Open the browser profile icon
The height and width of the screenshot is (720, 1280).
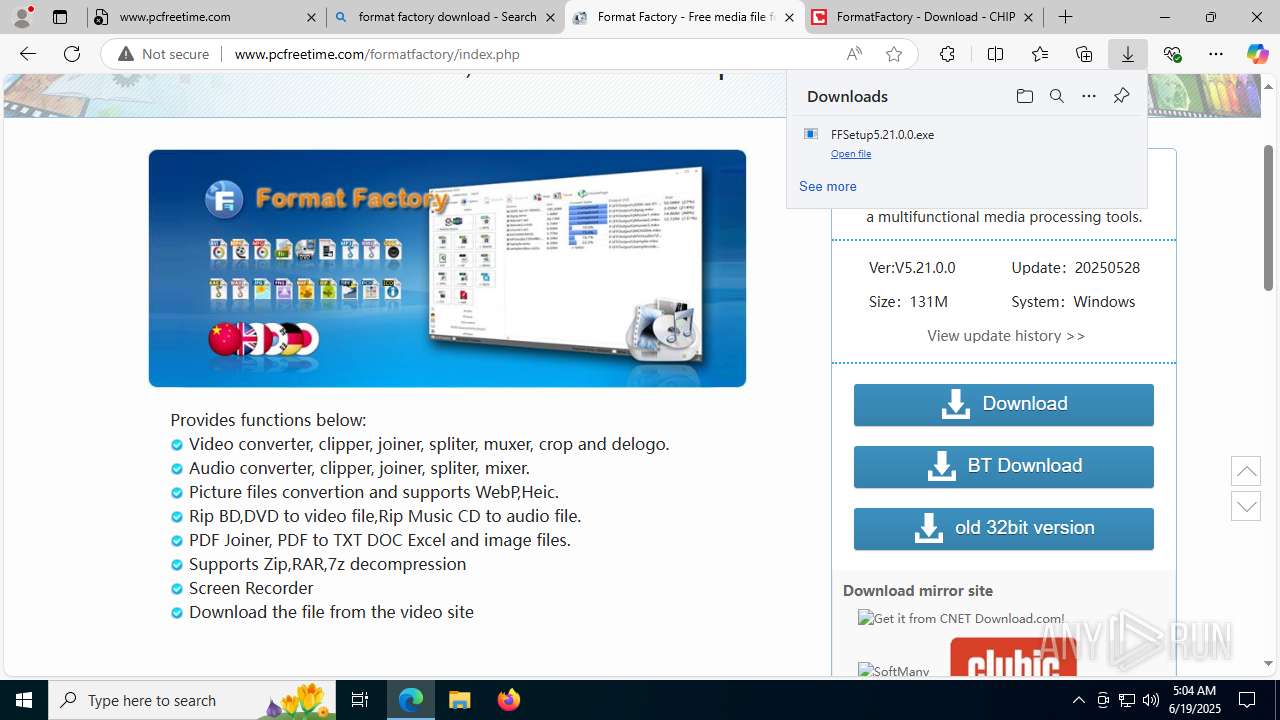point(22,17)
